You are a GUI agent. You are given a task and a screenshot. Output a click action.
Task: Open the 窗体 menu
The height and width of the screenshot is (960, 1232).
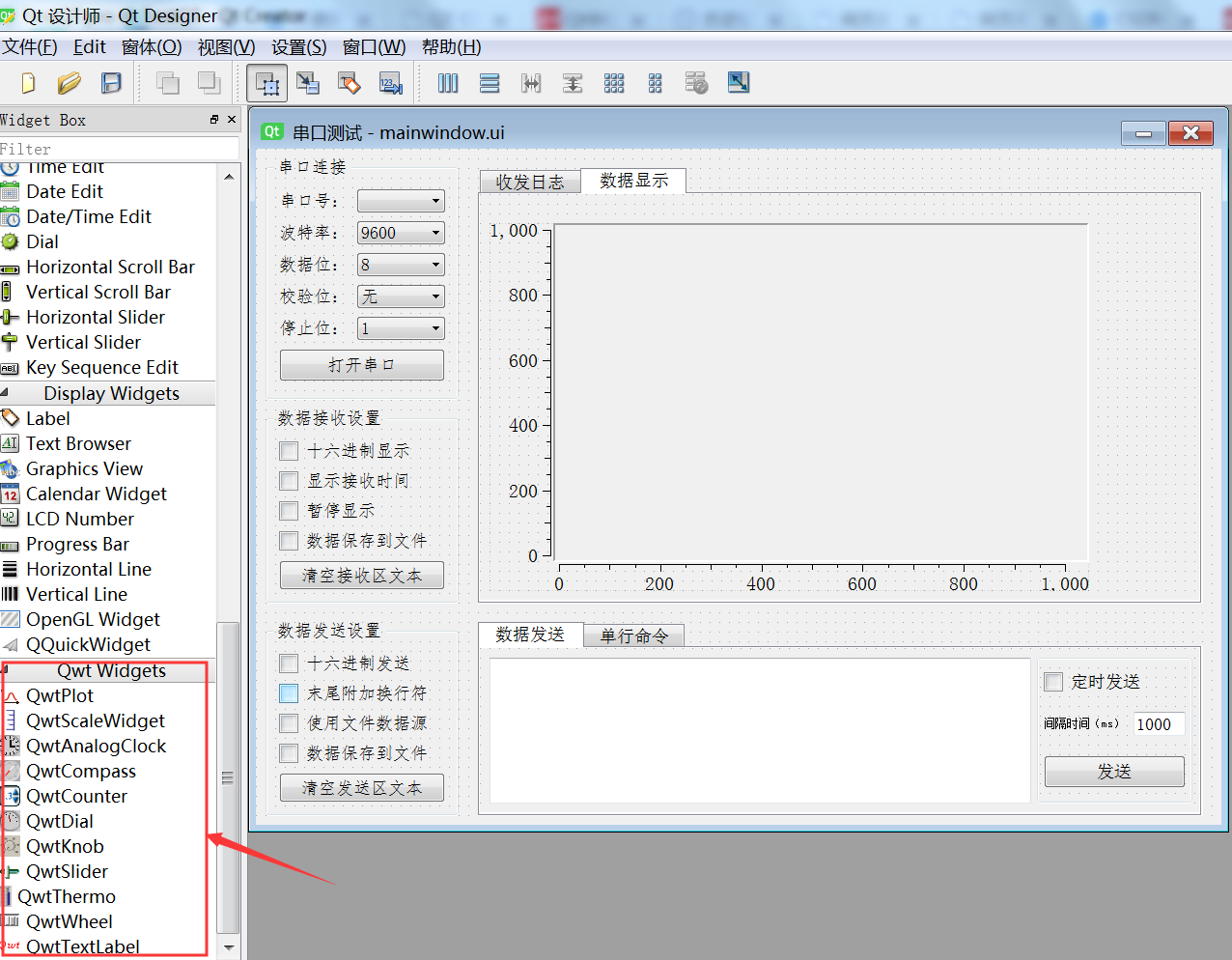[152, 46]
